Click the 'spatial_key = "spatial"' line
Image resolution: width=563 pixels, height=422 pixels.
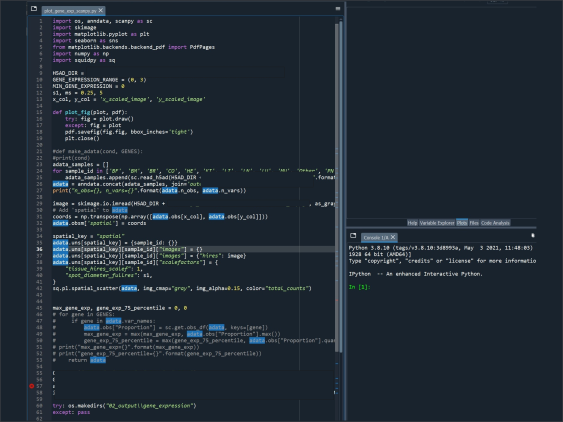pyautogui.click(x=89, y=236)
